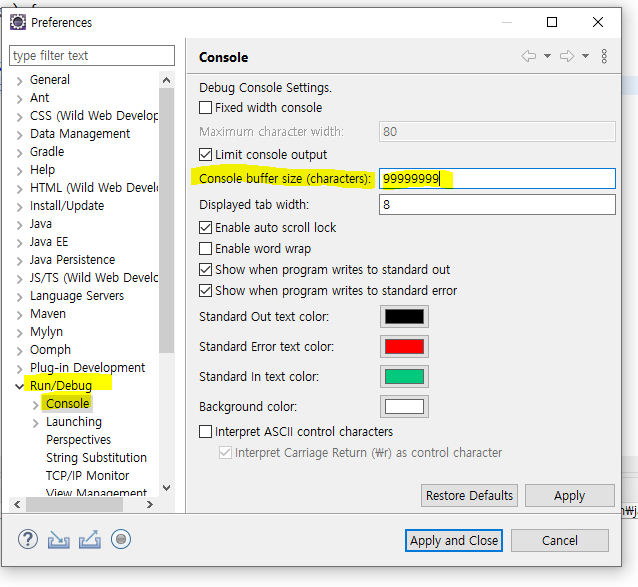Click the Import preferences icon

pos(59,540)
